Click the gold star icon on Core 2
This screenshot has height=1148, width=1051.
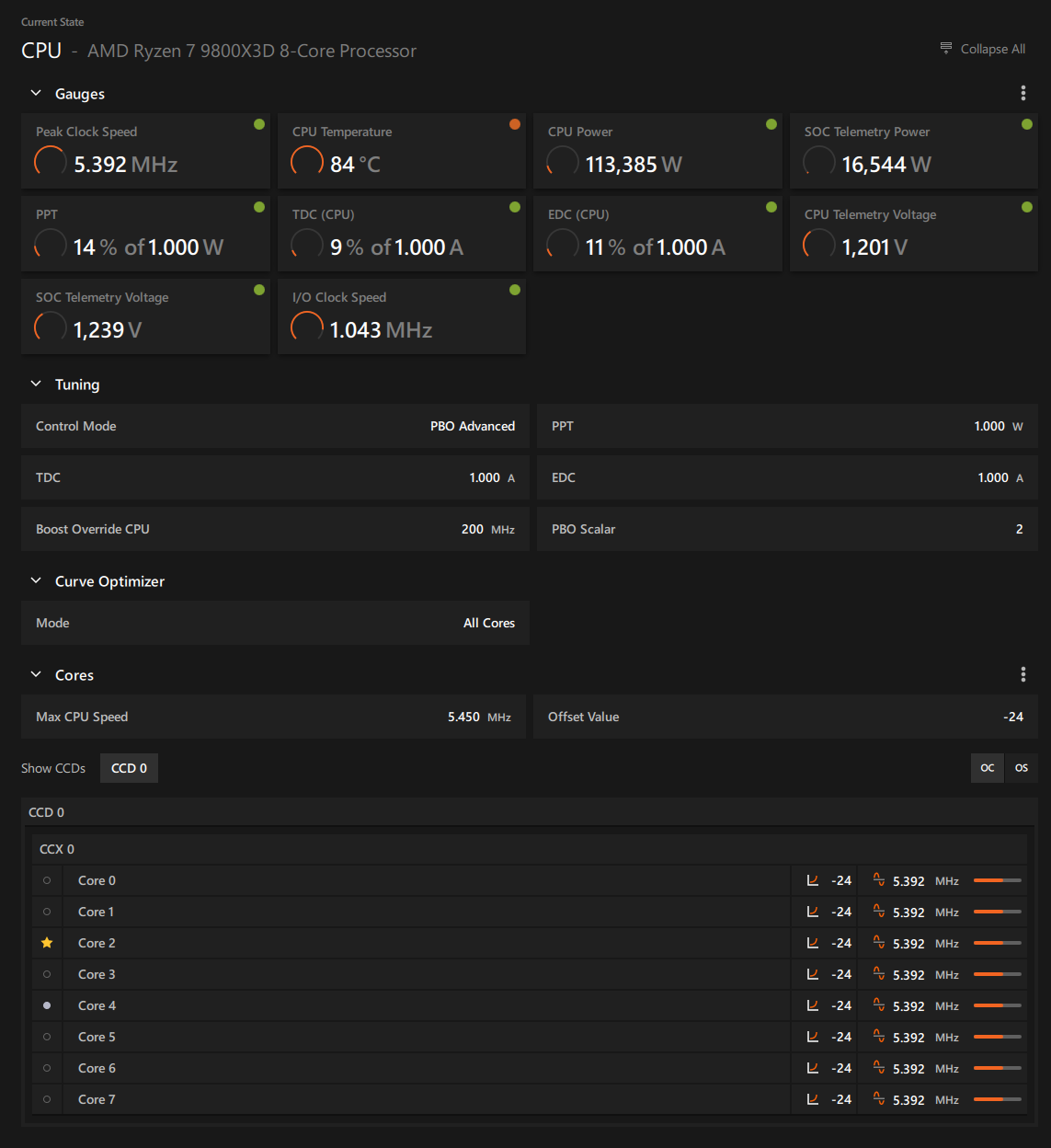click(47, 943)
